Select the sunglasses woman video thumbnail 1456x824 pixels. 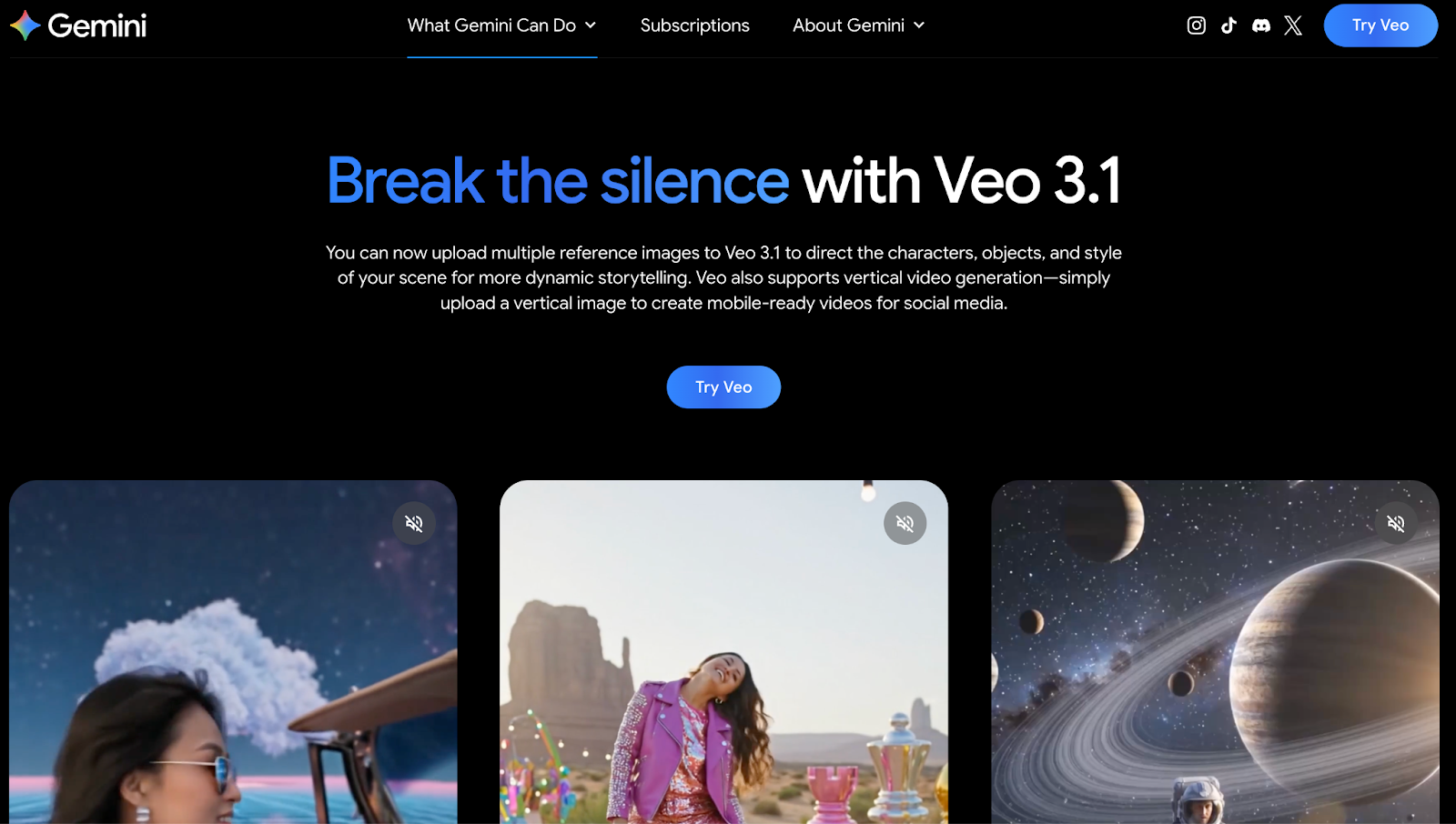[x=233, y=652]
